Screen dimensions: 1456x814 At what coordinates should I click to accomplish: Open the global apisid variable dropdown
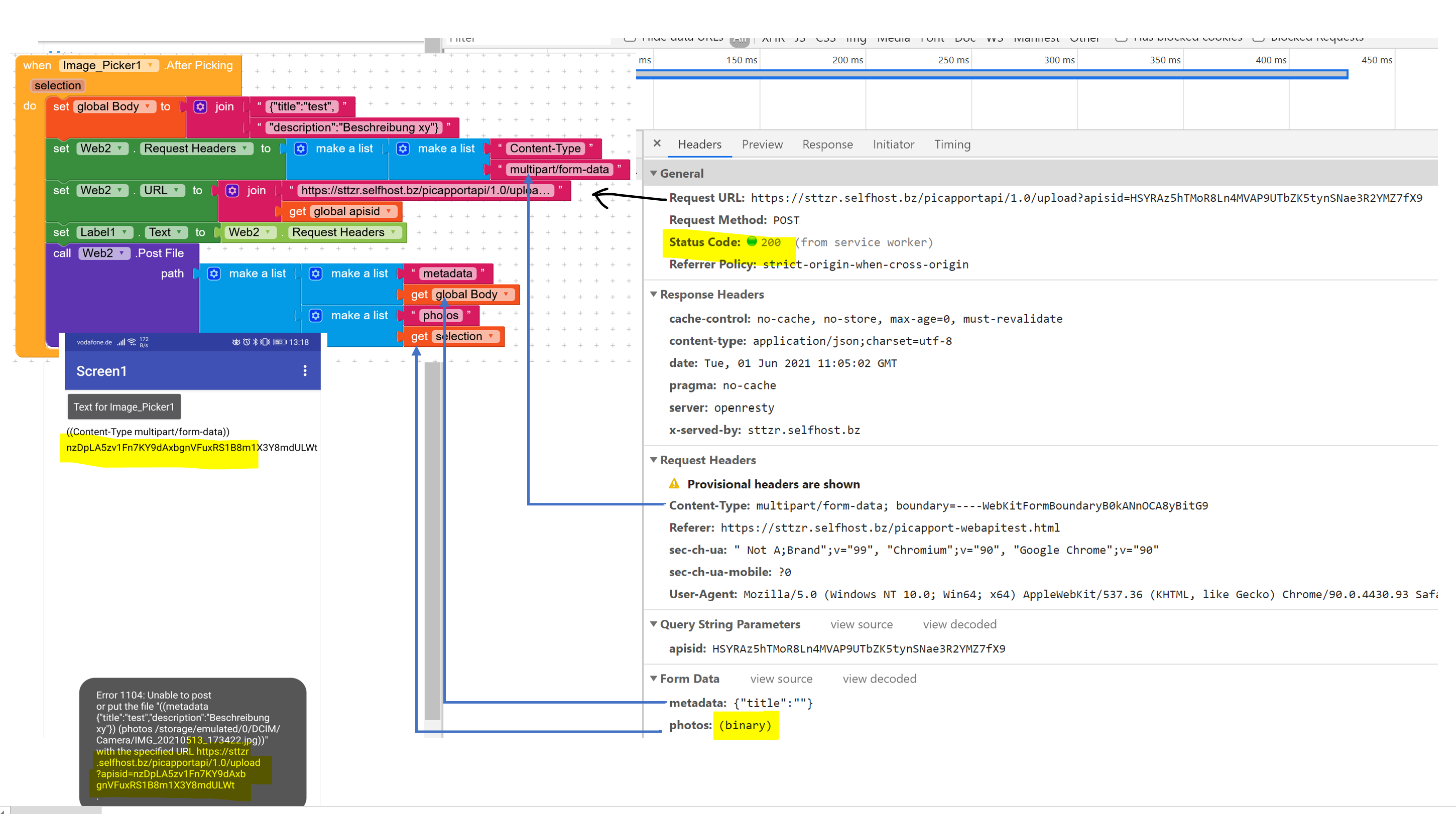[x=389, y=211]
